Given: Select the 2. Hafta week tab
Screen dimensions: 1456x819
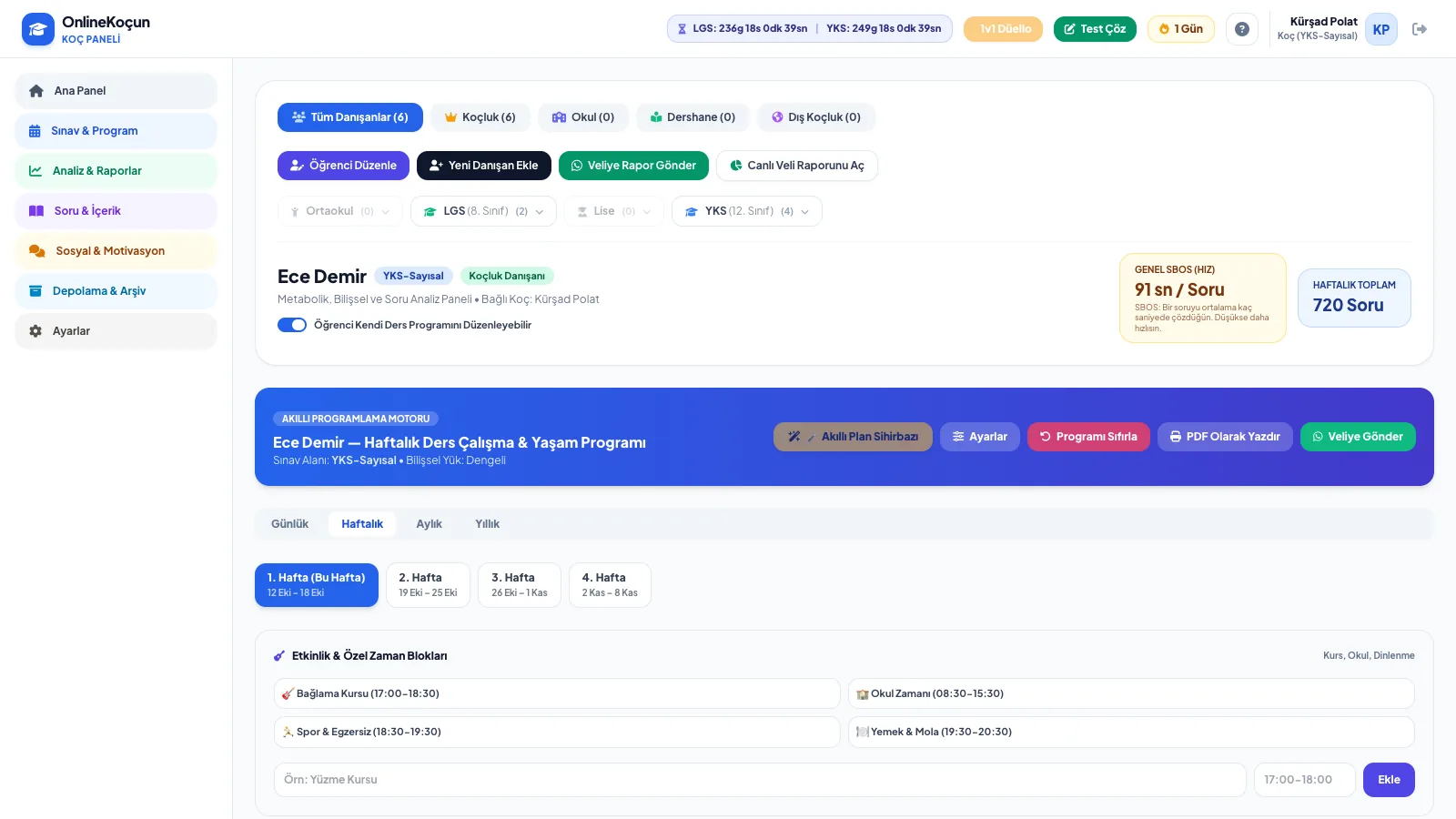Looking at the screenshot, I should [428, 585].
